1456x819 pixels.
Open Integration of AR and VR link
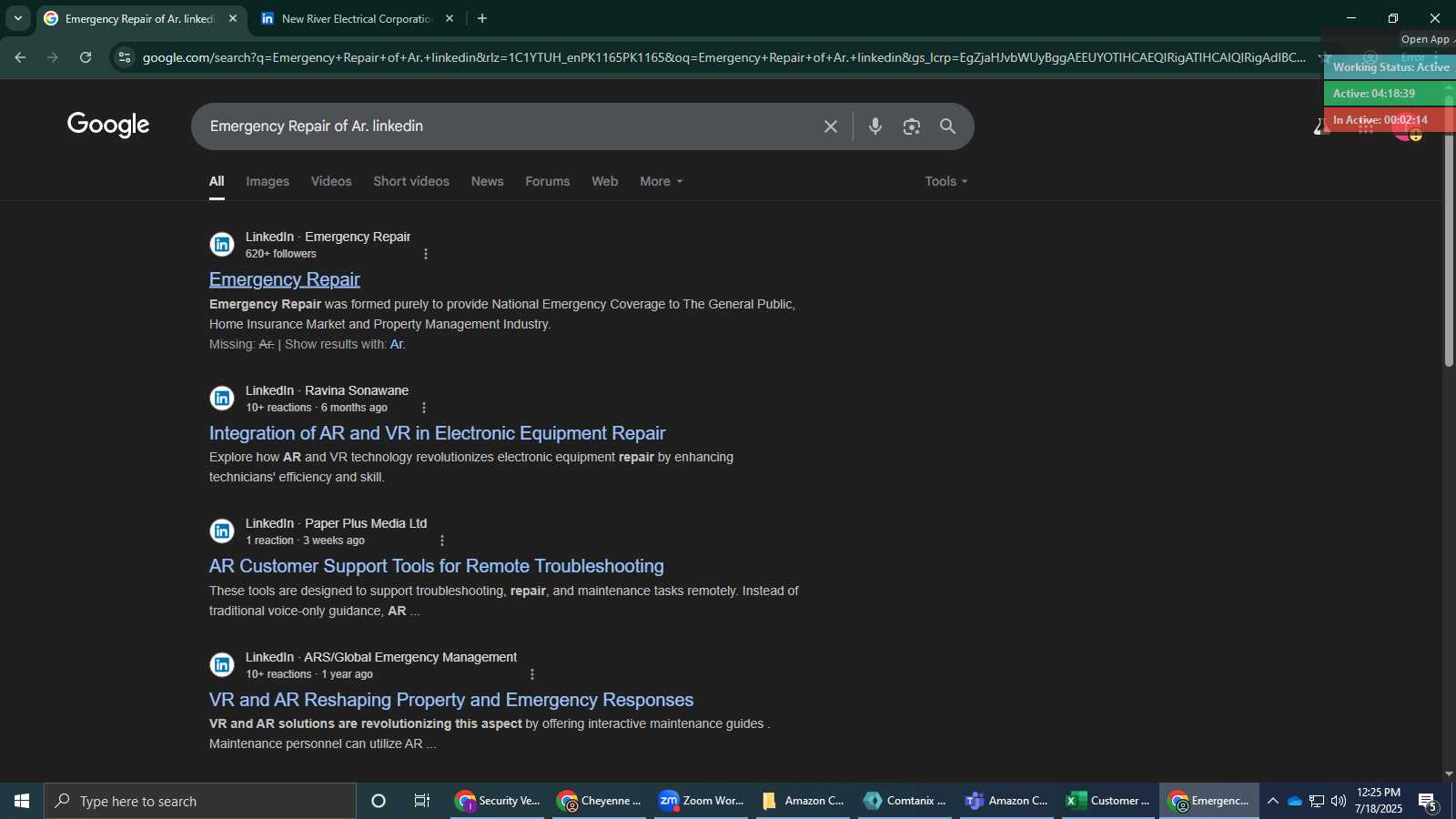coord(438,433)
